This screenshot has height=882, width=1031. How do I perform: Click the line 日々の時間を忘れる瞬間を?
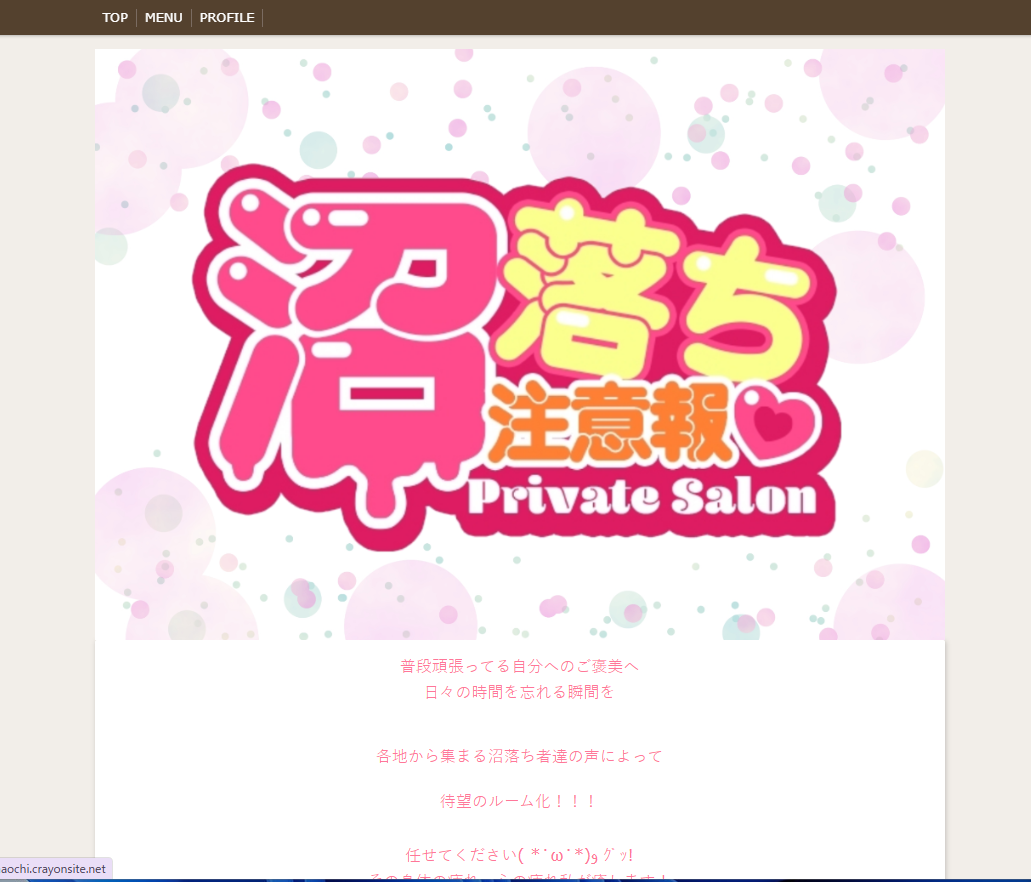519,692
